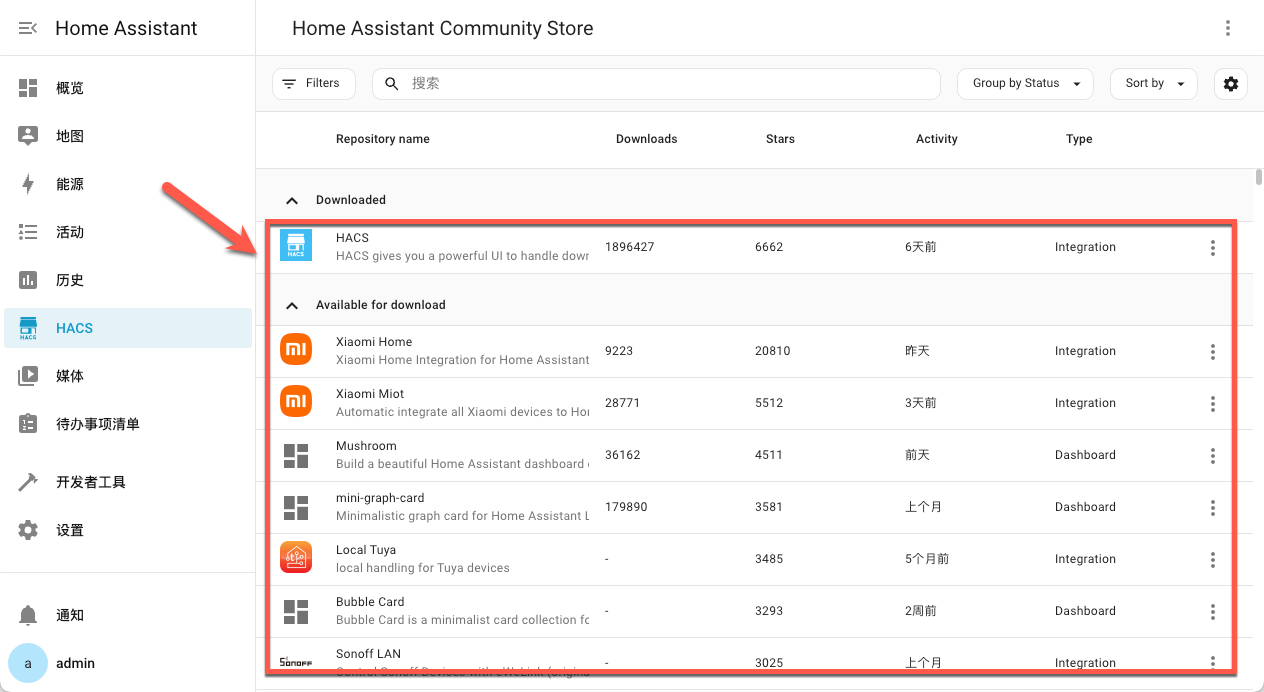This screenshot has width=1264, height=692.
Task: Click the 搜索 search field
Action: click(656, 83)
